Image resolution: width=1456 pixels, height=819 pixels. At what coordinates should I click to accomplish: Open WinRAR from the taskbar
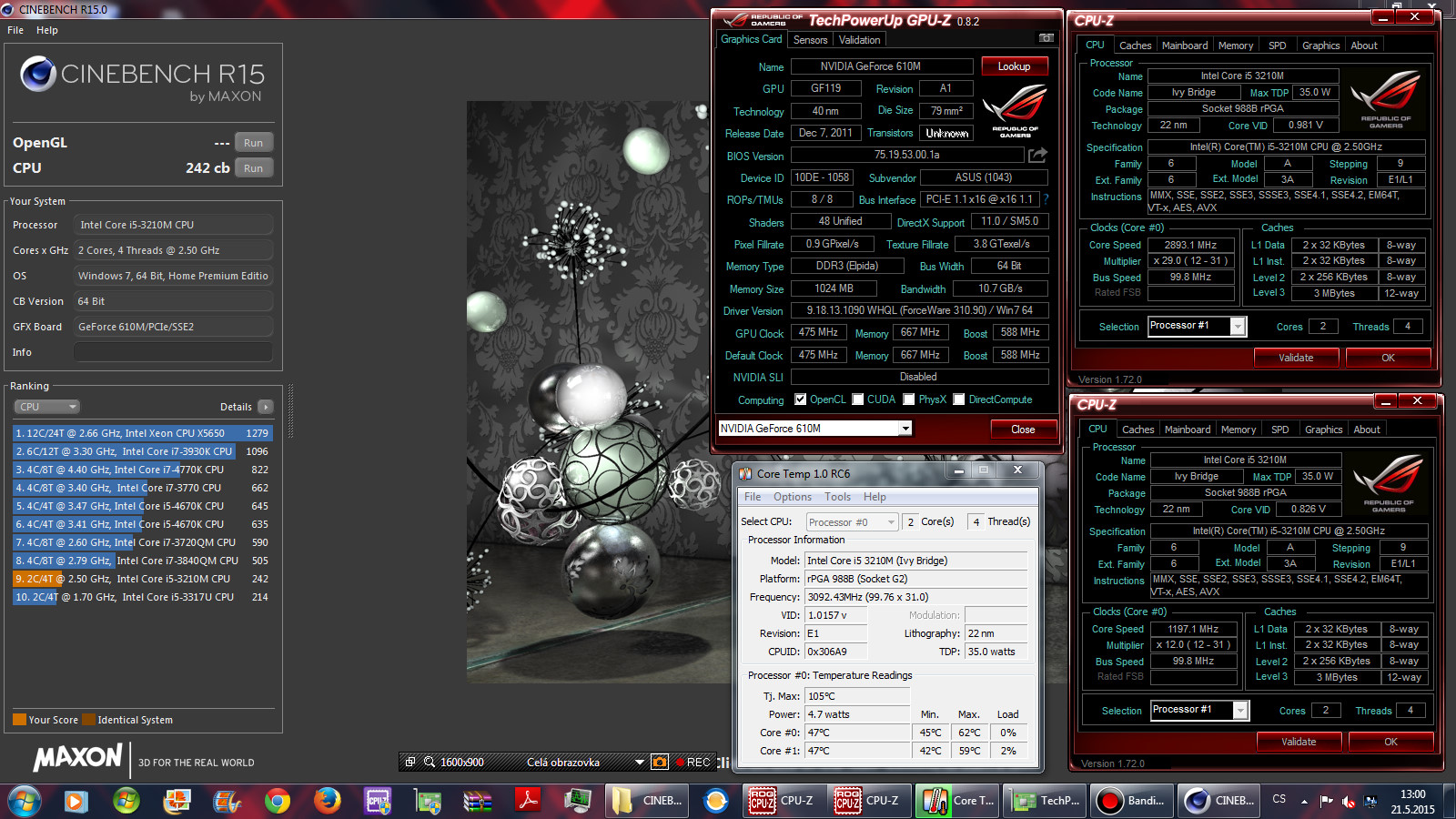click(478, 801)
